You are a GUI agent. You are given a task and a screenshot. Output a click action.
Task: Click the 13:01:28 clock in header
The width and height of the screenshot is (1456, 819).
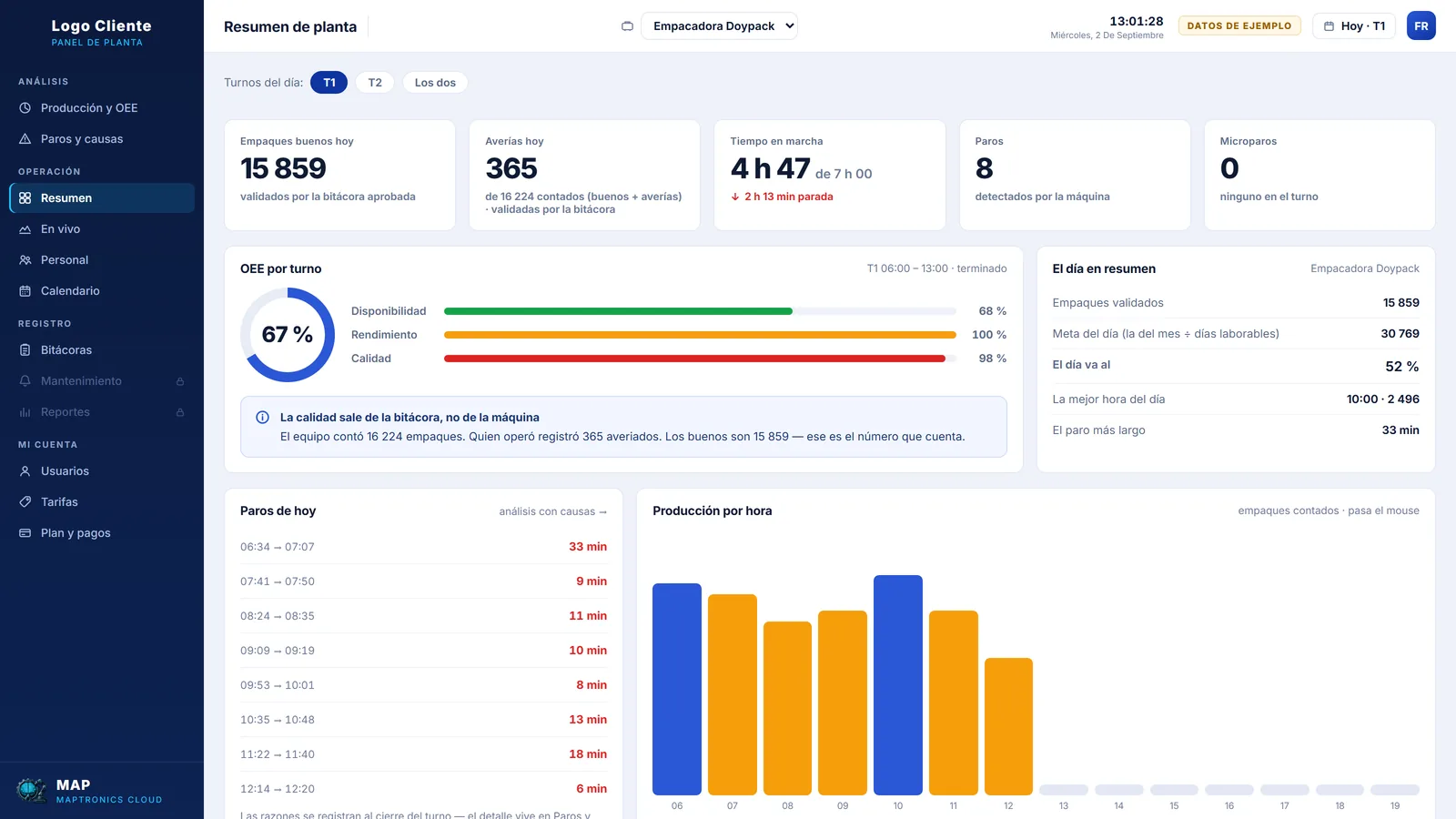click(1136, 21)
